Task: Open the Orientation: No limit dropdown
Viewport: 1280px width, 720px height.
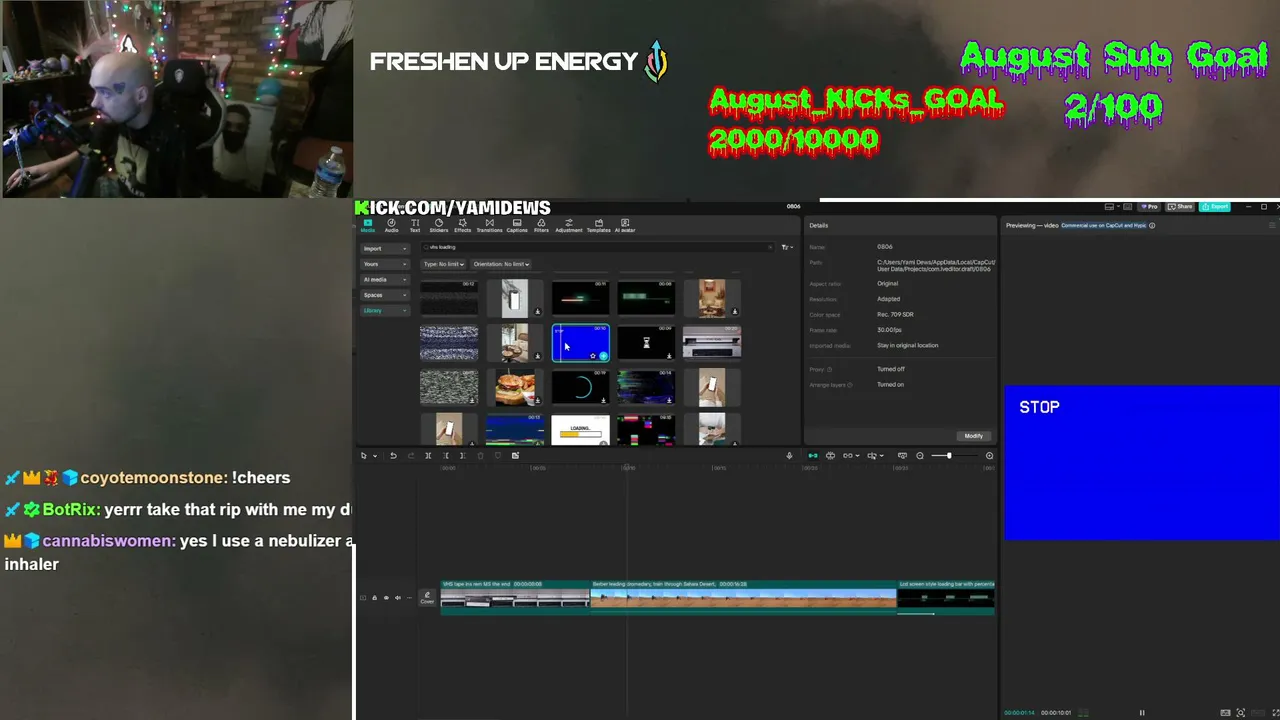Action: point(501,264)
